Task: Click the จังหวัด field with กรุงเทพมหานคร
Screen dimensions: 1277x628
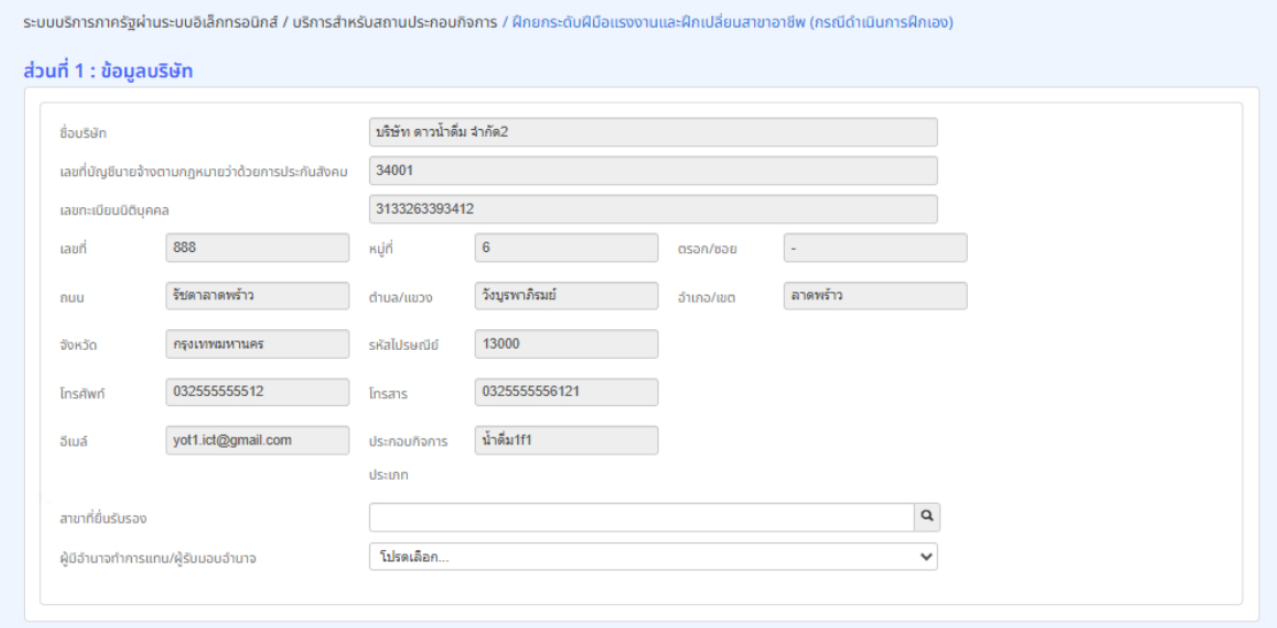Action: tap(257, 344)
